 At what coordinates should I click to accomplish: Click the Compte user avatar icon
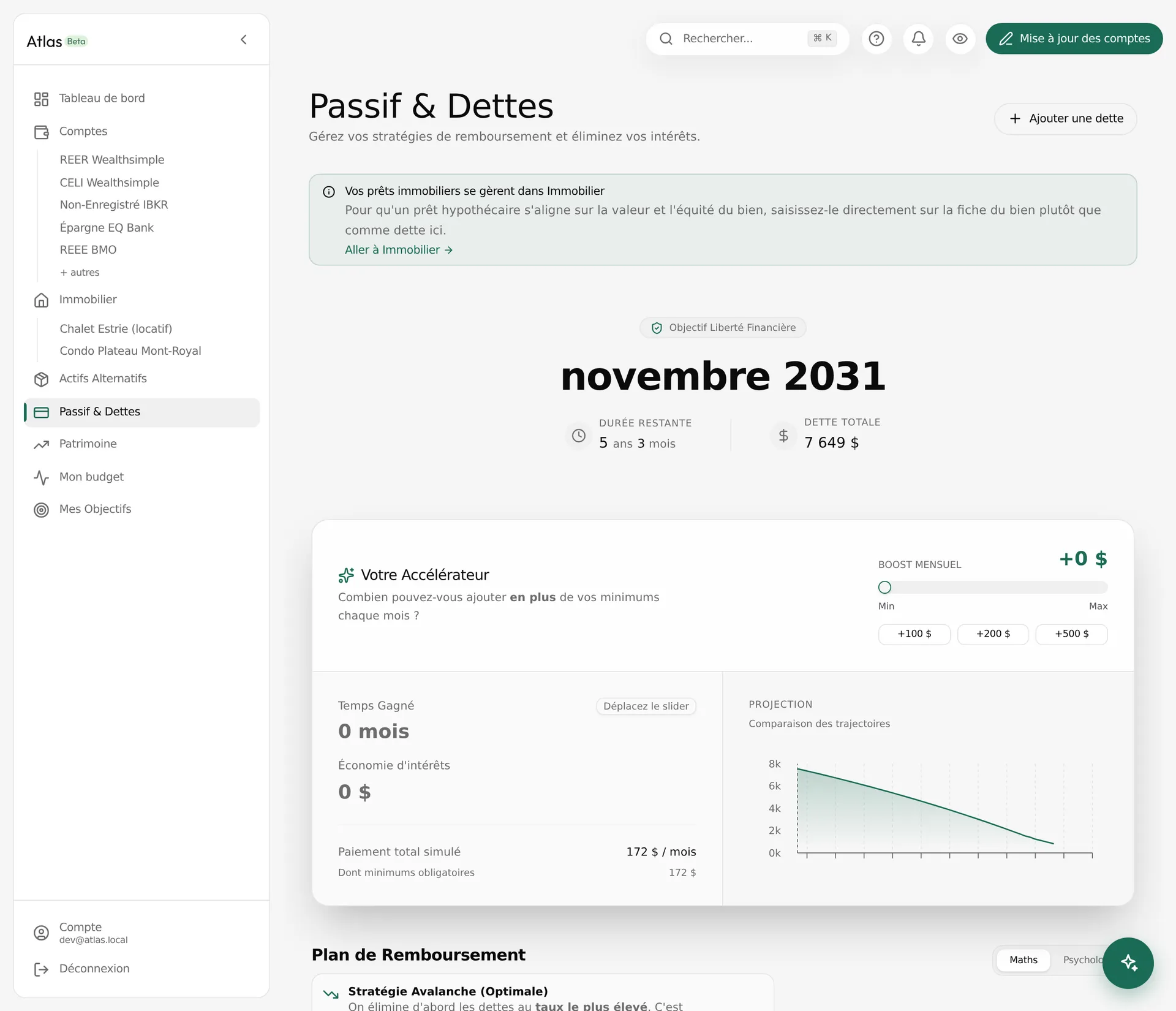pos(41,933)
